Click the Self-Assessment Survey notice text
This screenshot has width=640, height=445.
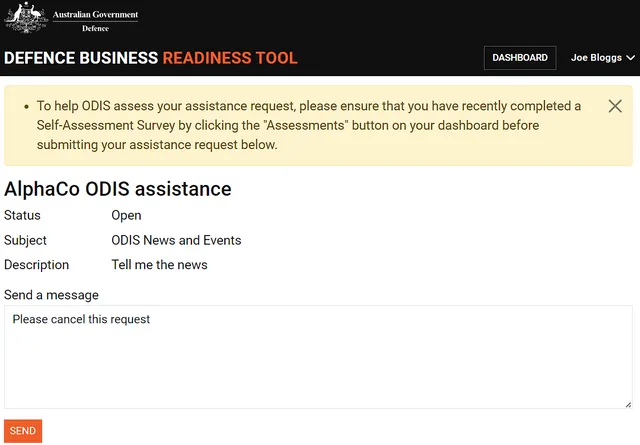pos(309,125)
